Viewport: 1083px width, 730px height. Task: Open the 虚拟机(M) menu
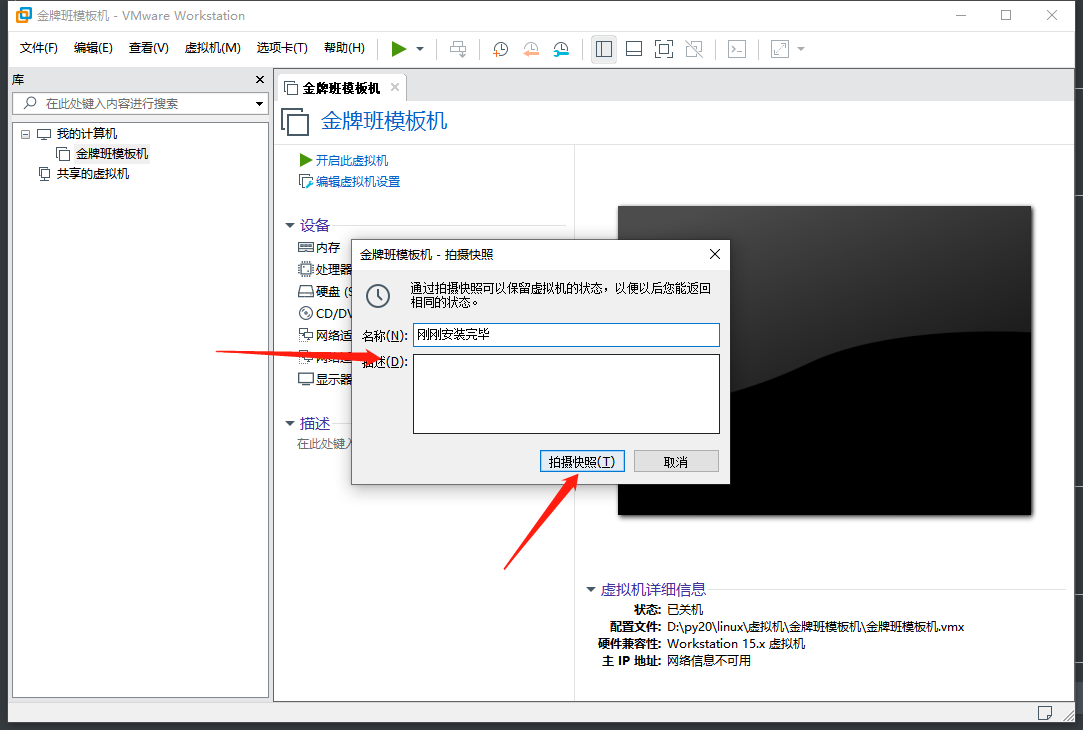coord(213,48)
